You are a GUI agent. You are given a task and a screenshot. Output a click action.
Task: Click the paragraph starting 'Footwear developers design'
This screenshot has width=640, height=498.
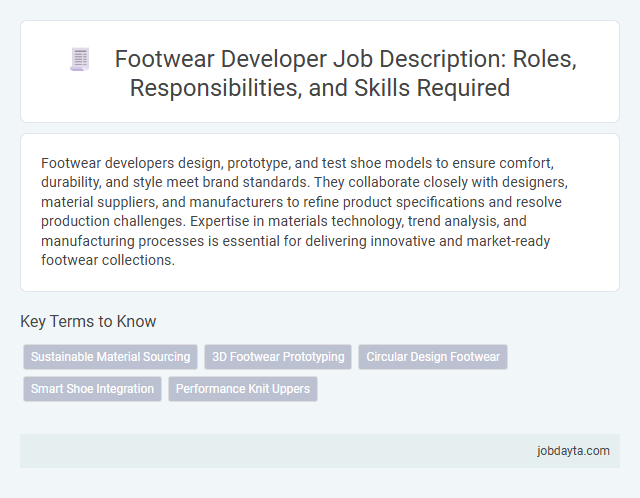point(304,211)
